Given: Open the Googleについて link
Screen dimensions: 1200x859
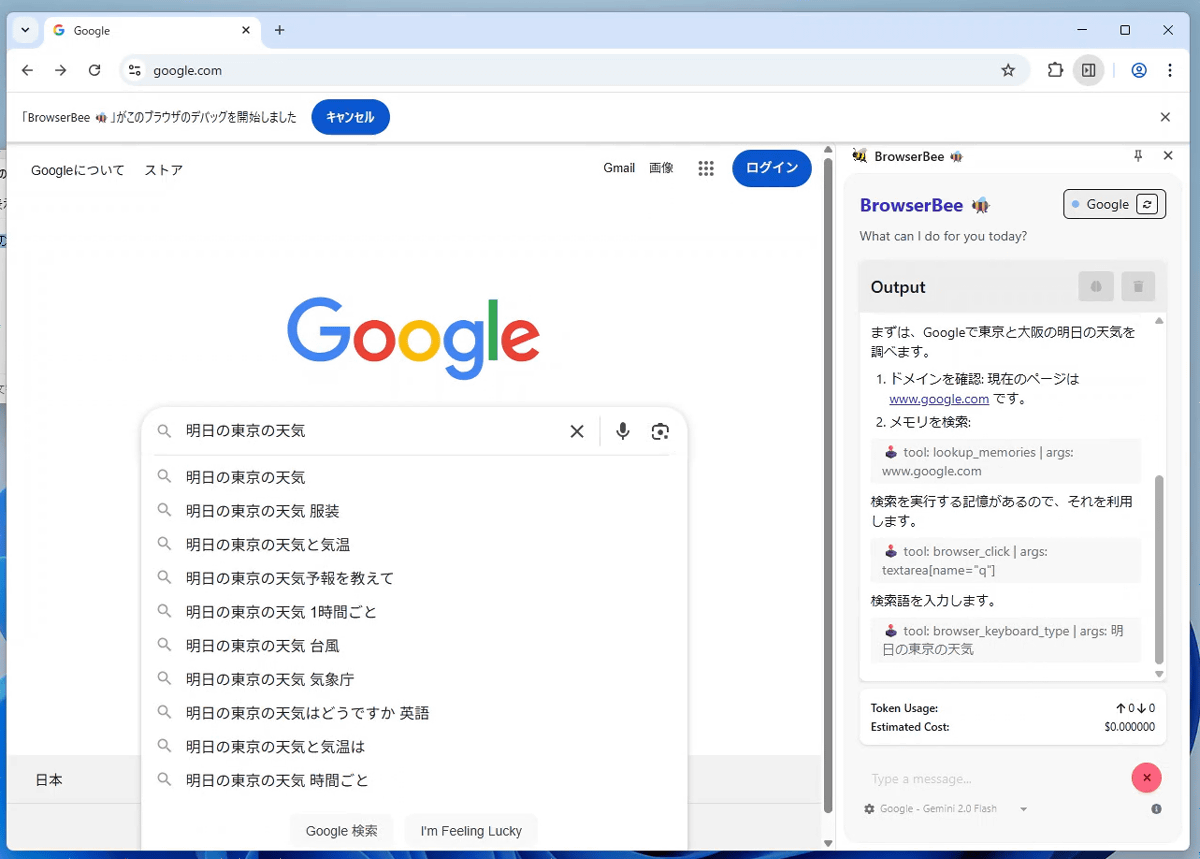Looking at the screenshot, I should [x=78, y=170].
